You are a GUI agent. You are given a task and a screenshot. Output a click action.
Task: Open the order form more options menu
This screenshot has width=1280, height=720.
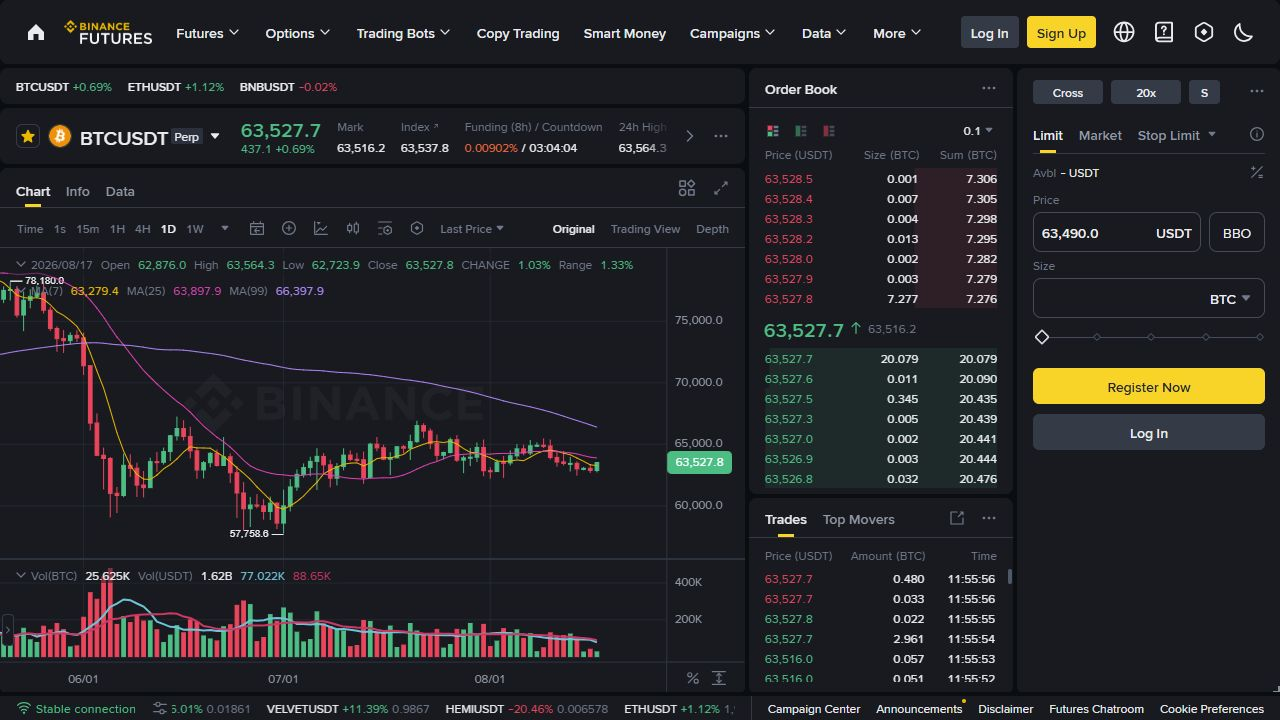(x=1257, y=92)
